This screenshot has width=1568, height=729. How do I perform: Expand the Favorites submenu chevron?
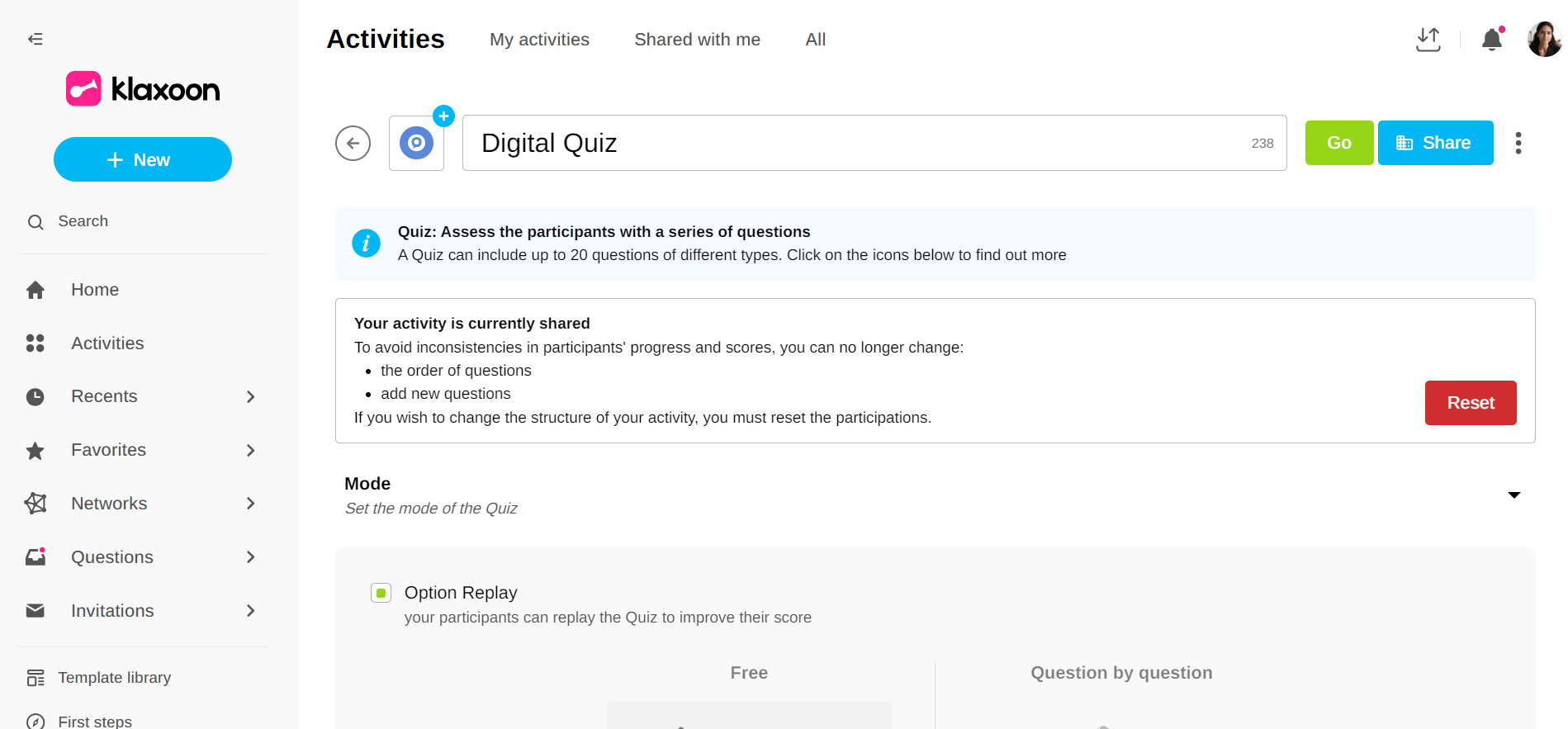250,451
